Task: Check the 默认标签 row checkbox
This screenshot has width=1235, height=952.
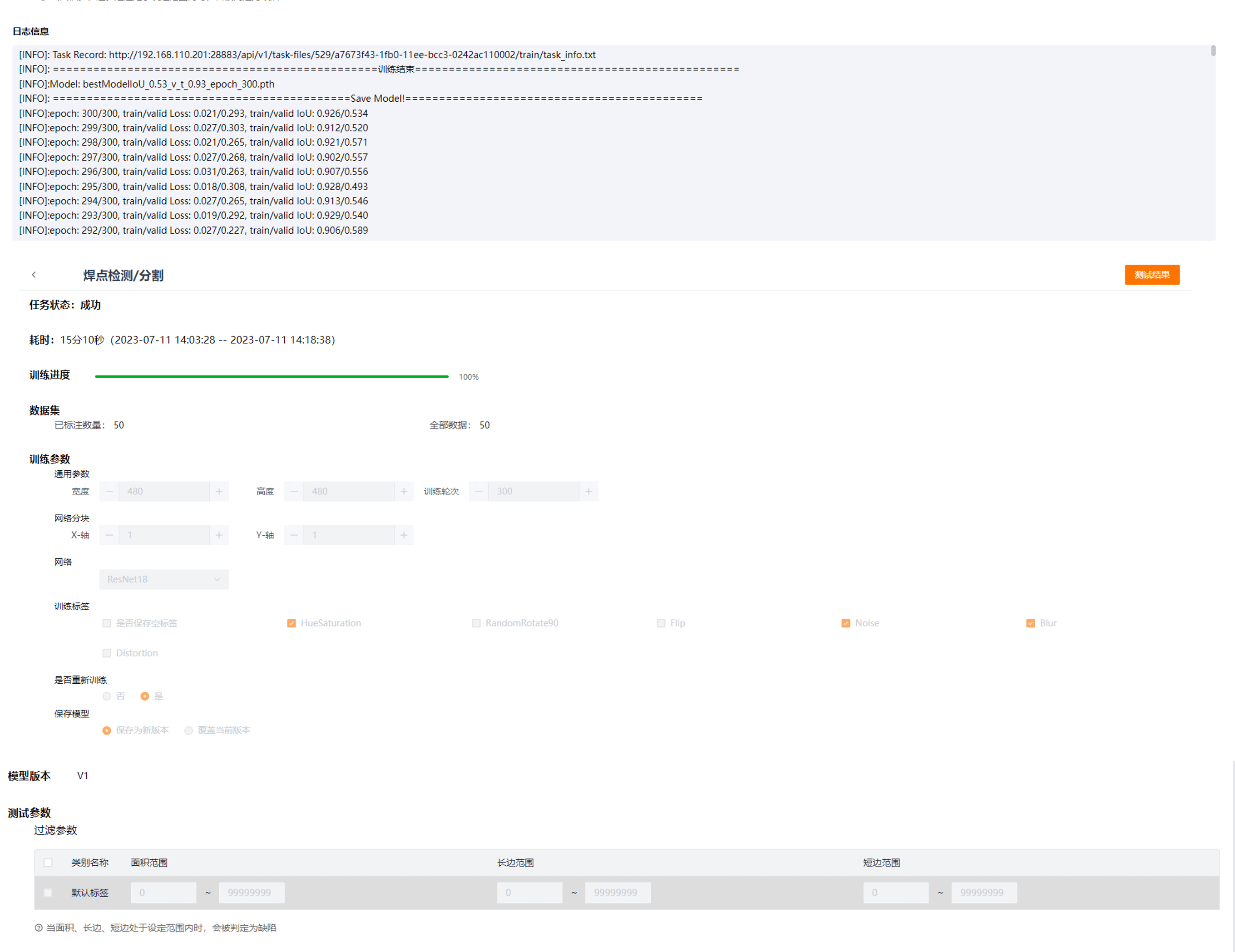Action: [48, 893]
